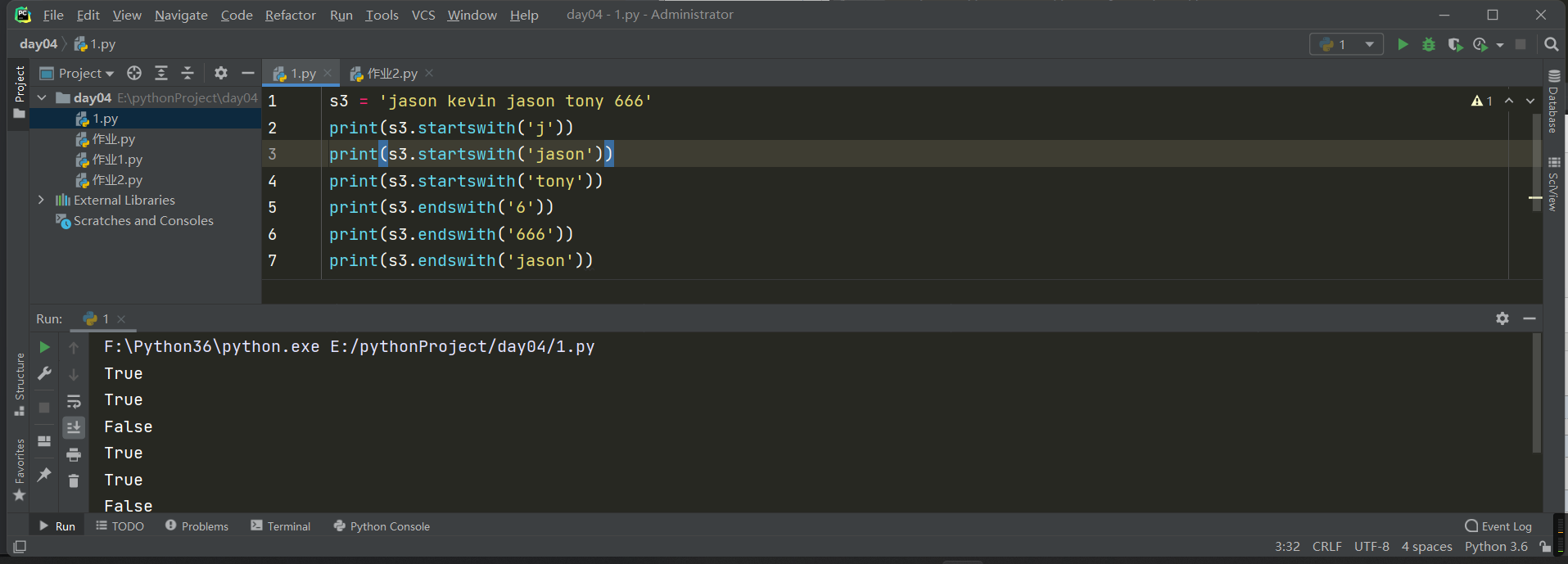This screenshot has height=564, width=1568.
Task: Start debugging with the bug icon
Action: point(1429,44)
